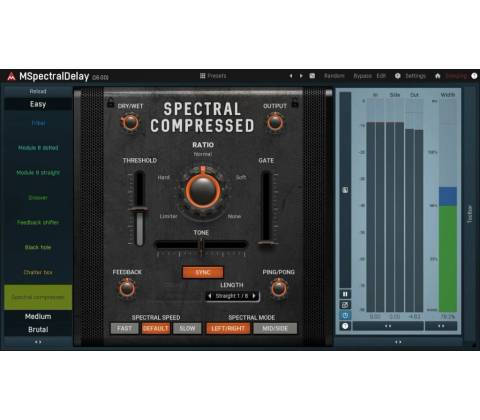Collapse the left preset panel via bottom arrows
This screenshot has width=480, height=420.
pos(38,342)
